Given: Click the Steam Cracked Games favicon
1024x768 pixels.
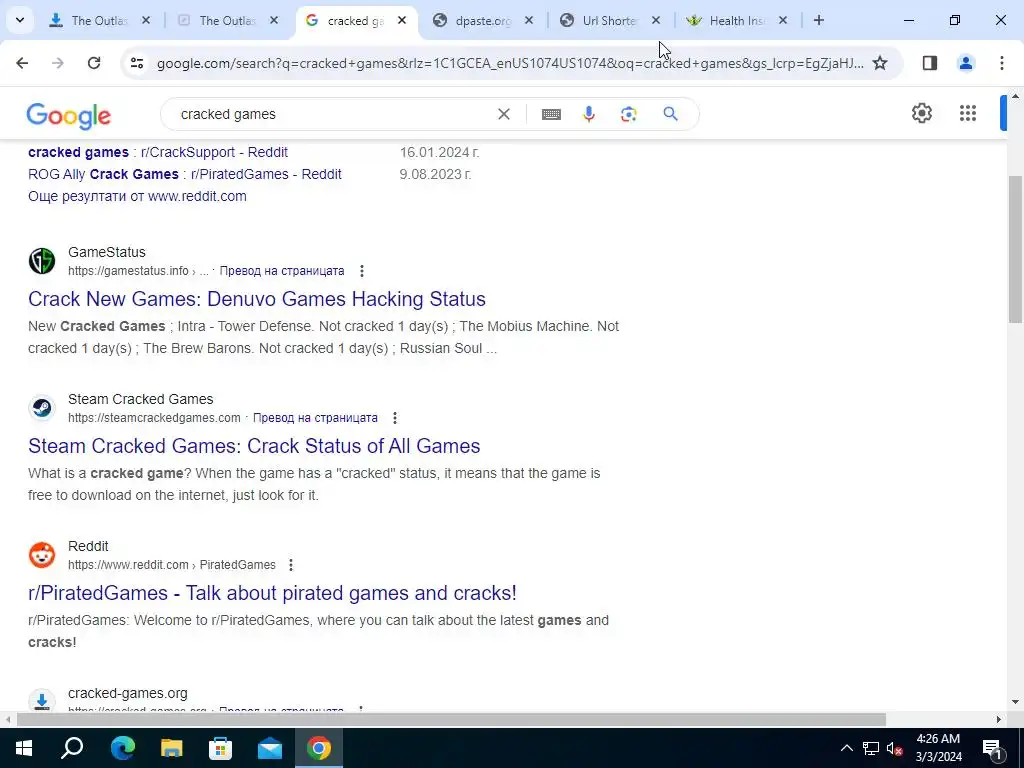Looking at the screenshot, I should pyautogui.click(x=42, y=408).
